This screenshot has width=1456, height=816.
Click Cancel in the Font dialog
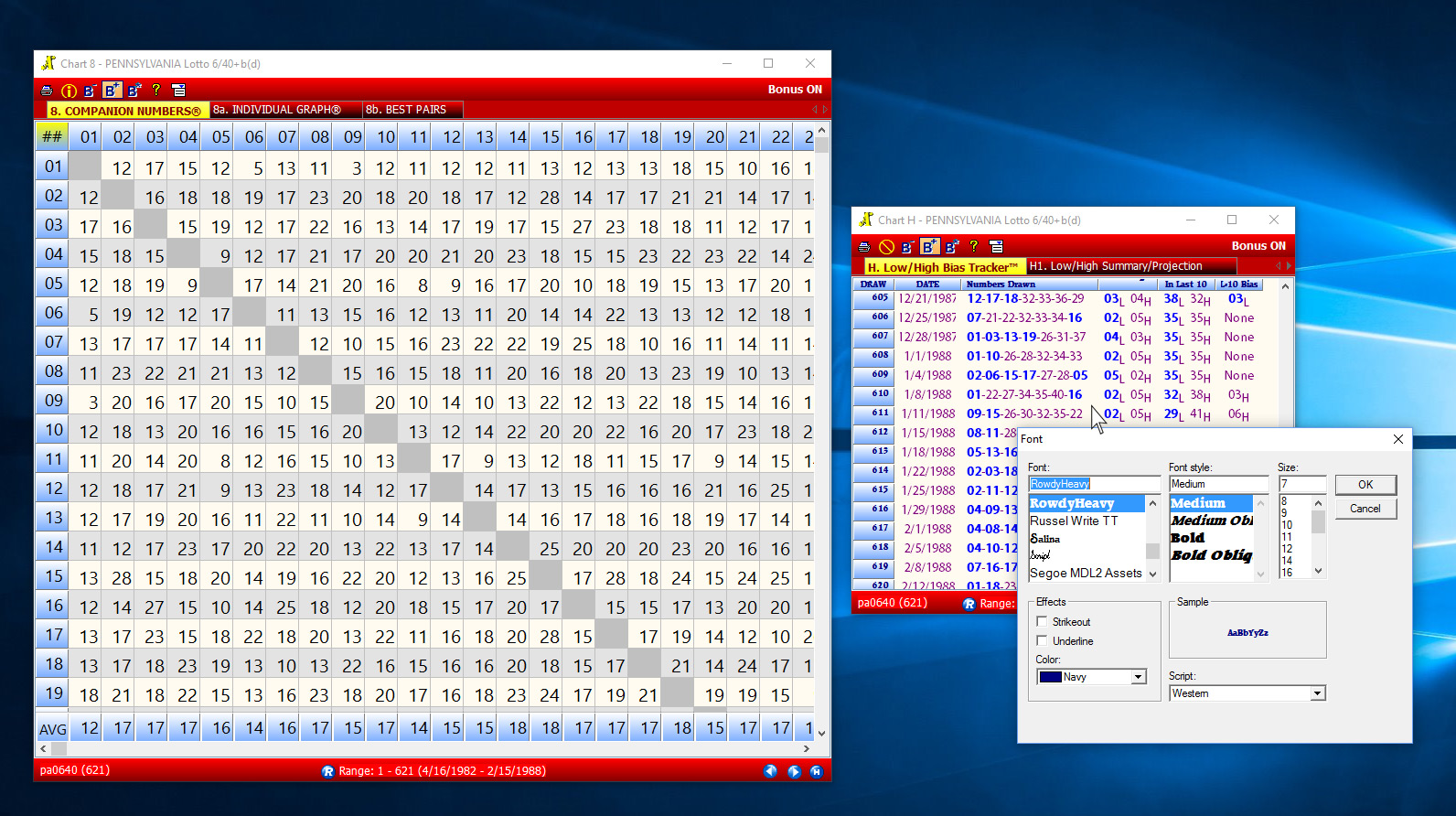point(1365,509)
